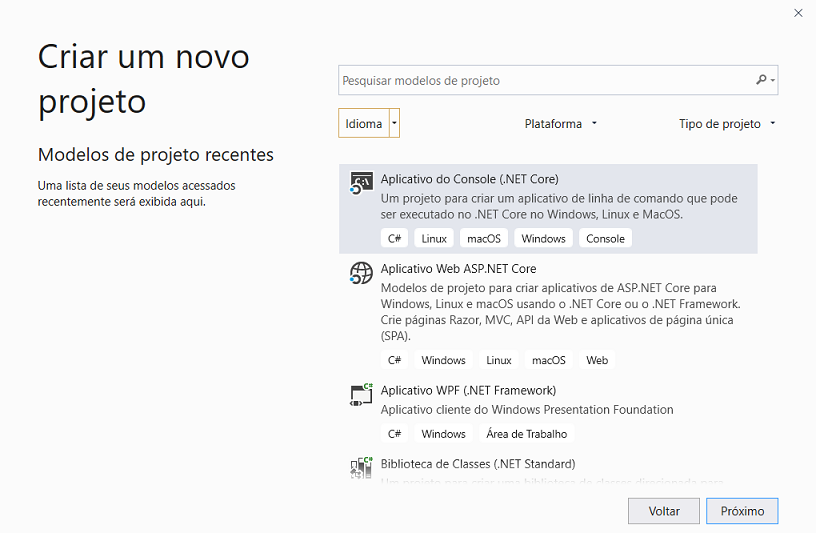Click macOS tag under Aplicativo Web ASP.NET Core
Screen dimensions: 816x533
click(x=549, y=360)
